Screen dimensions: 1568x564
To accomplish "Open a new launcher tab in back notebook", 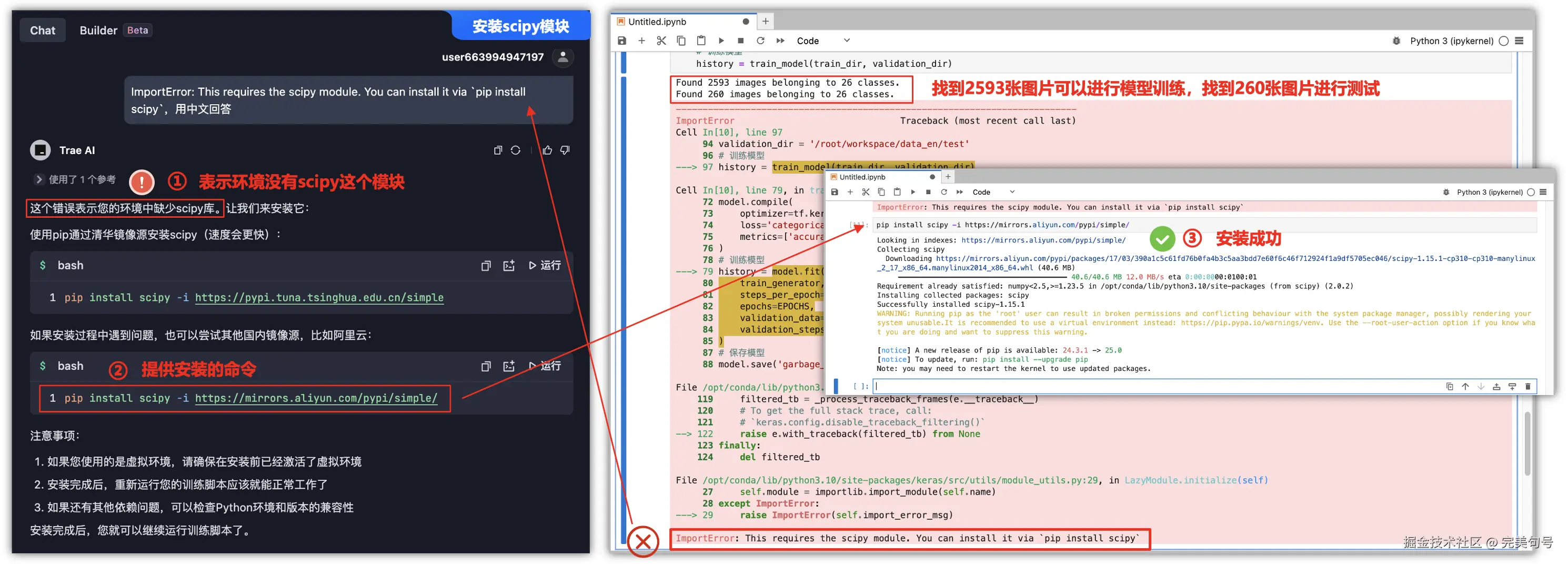I will pyautogui.click(x=766, y=21).
